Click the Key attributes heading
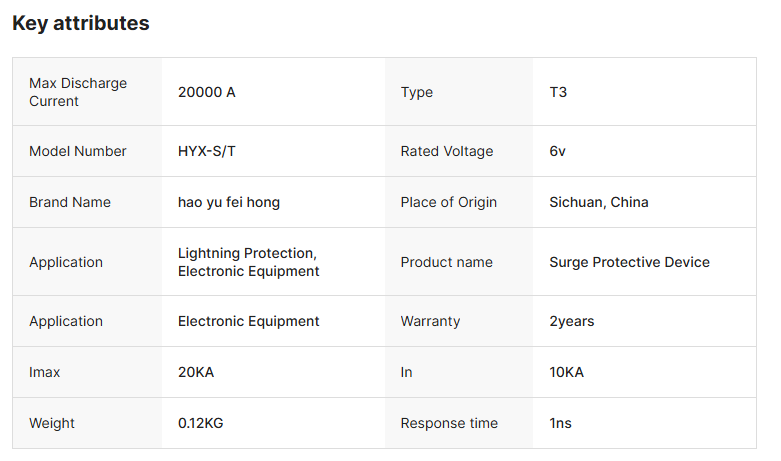Screen dimensions: 781x461 (x=81, y=23)
